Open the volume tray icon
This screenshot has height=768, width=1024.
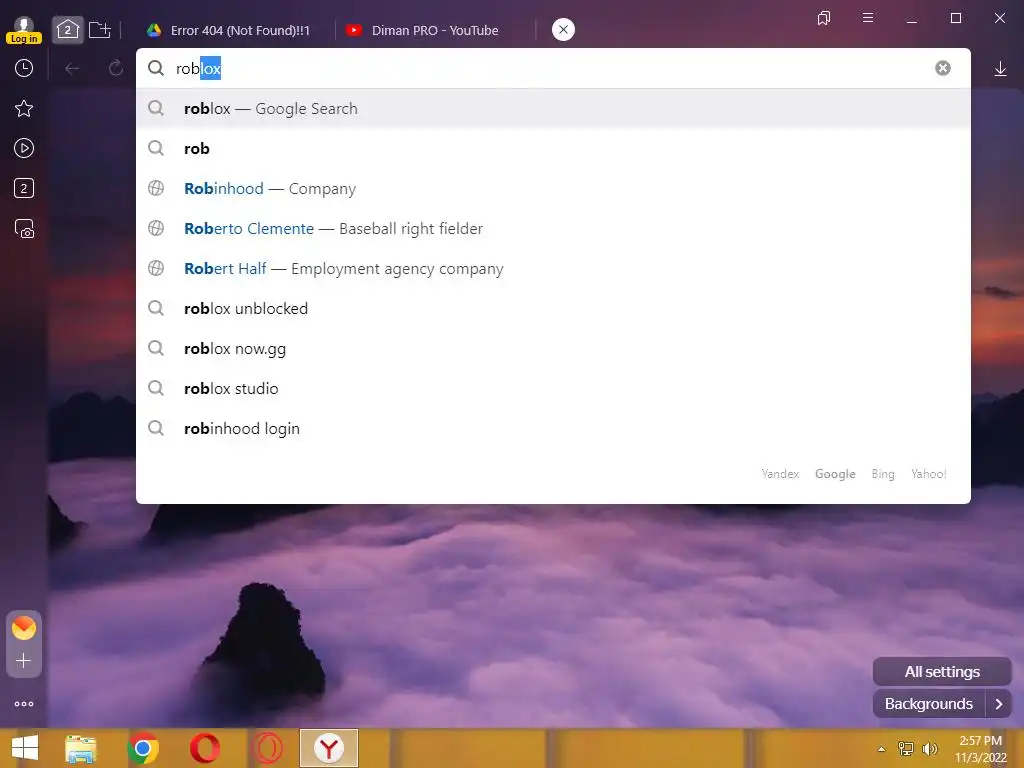929,749
